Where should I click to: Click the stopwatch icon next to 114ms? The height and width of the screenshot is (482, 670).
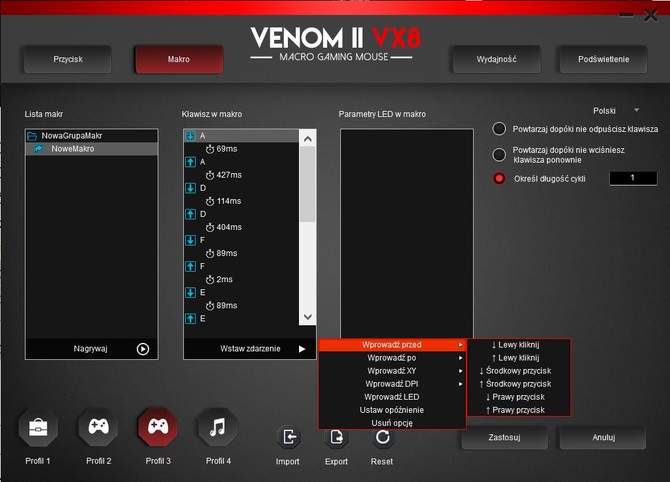(x=210, y=201)
